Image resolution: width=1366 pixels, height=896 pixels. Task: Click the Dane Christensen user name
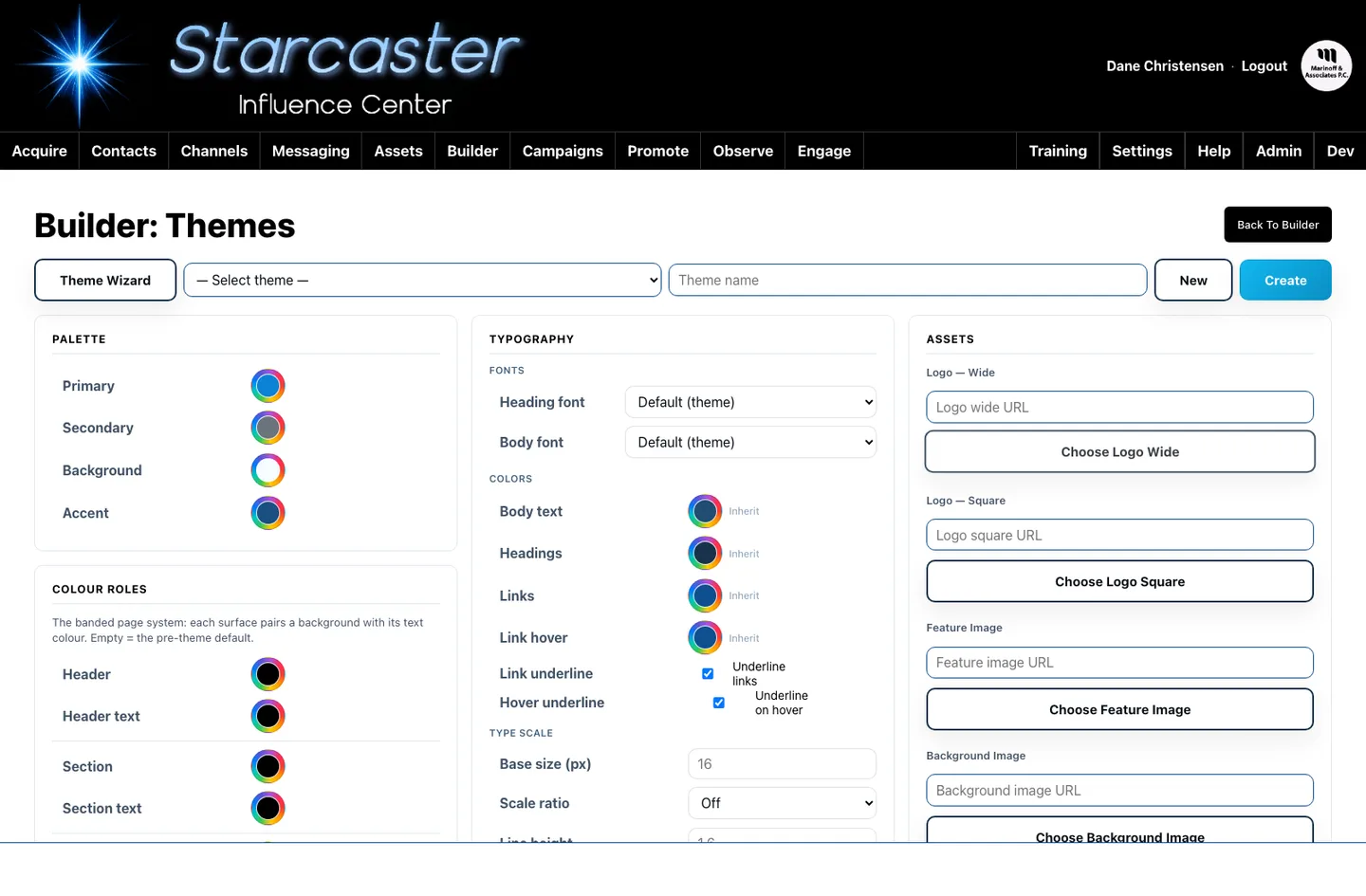[x=1165, y=65]
